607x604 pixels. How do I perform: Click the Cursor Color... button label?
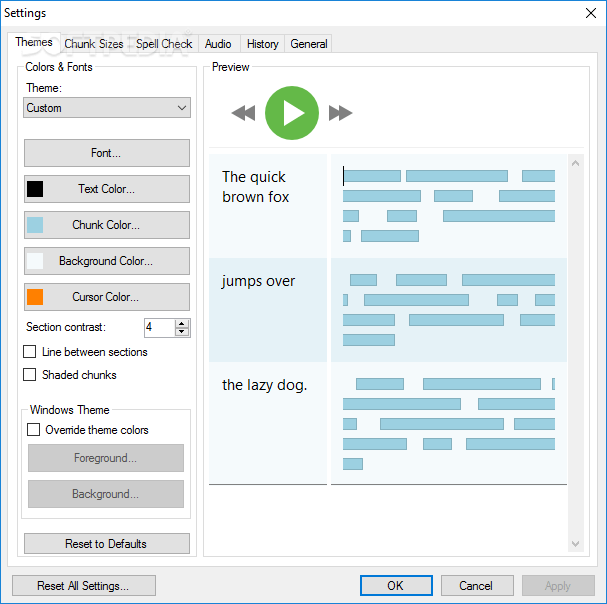pos(105,297)
